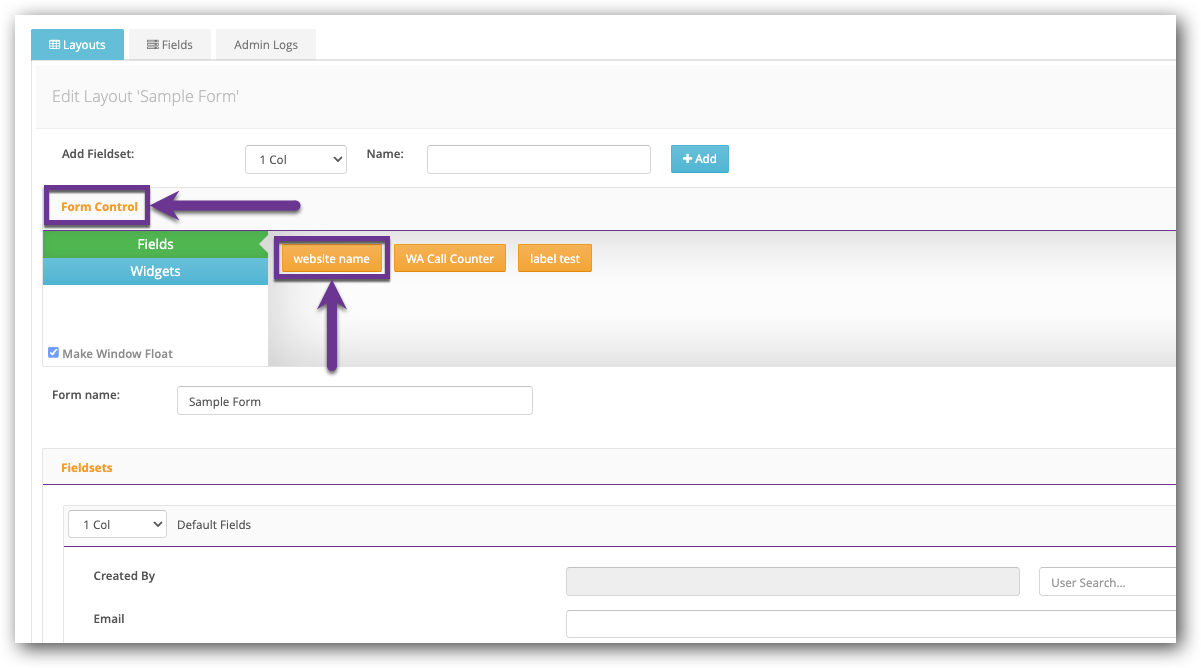Click the label test field button

555,259
